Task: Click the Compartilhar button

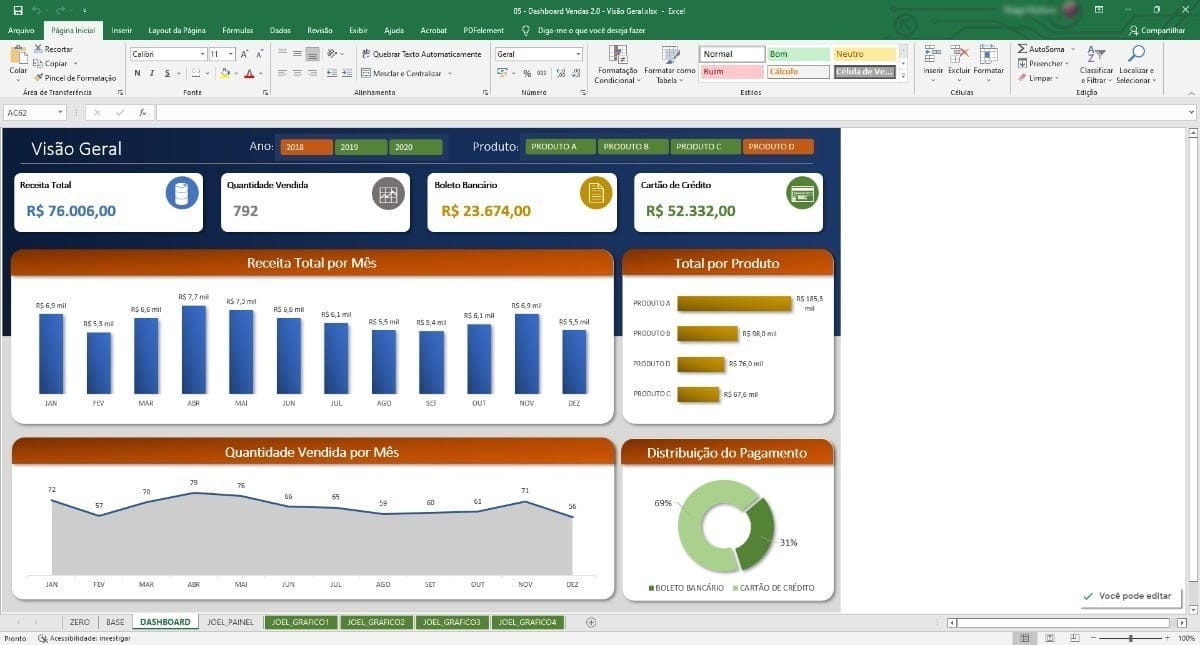Action: click(1158, 31)
